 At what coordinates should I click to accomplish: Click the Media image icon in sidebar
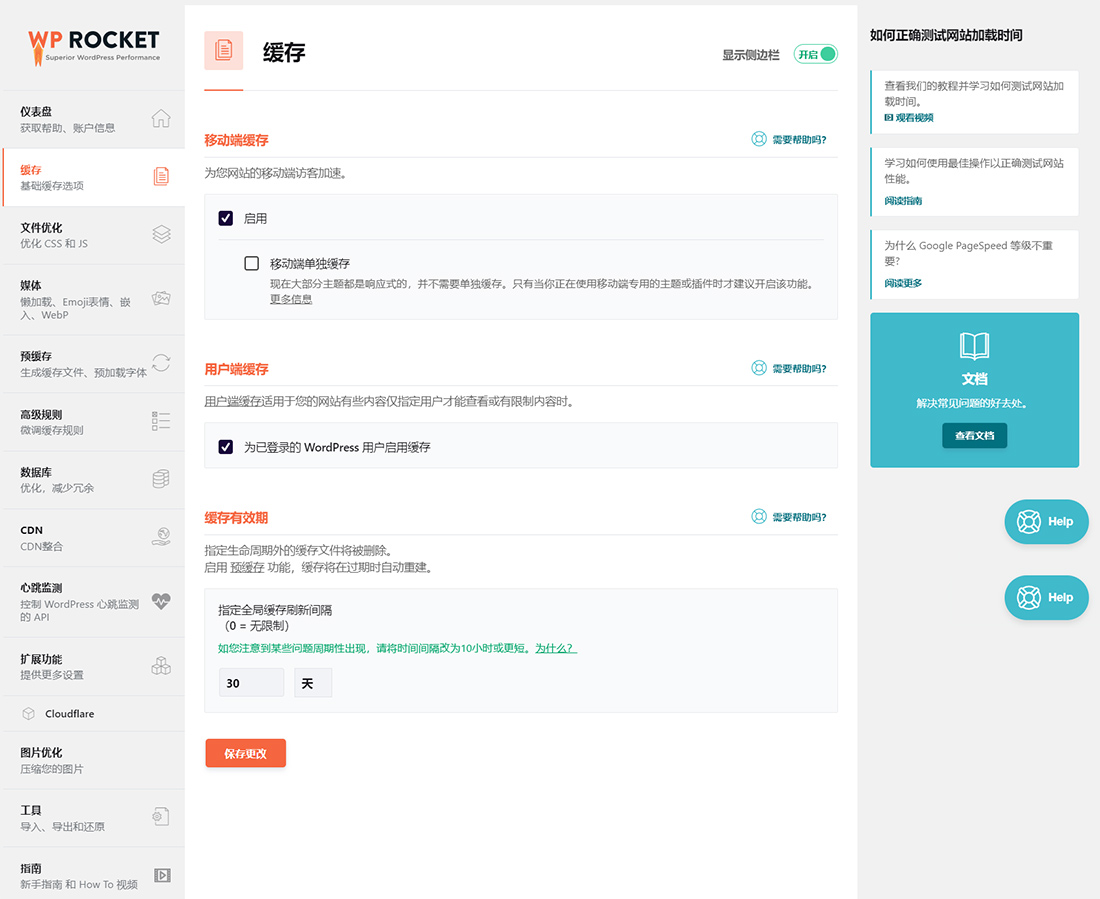pyautogui.click(x=161, y=298)
